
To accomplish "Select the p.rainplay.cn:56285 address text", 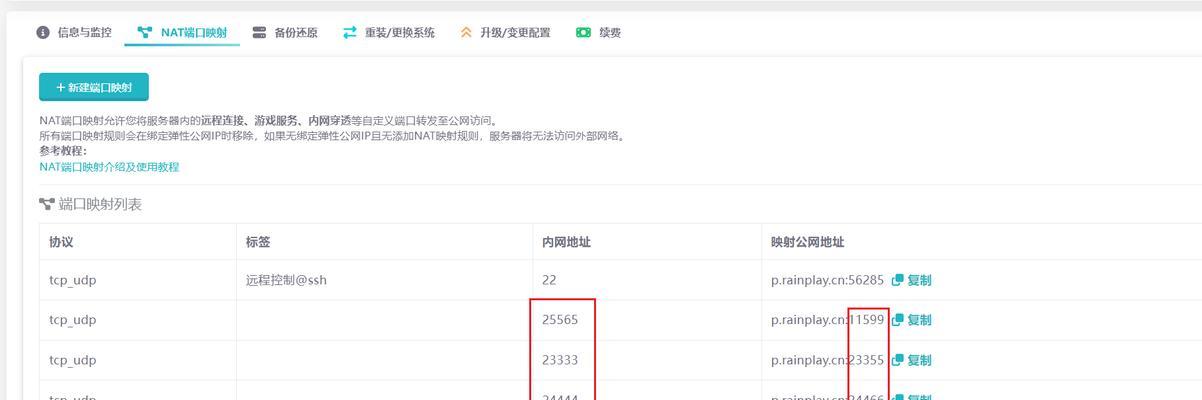I will (x=827, y=280).
